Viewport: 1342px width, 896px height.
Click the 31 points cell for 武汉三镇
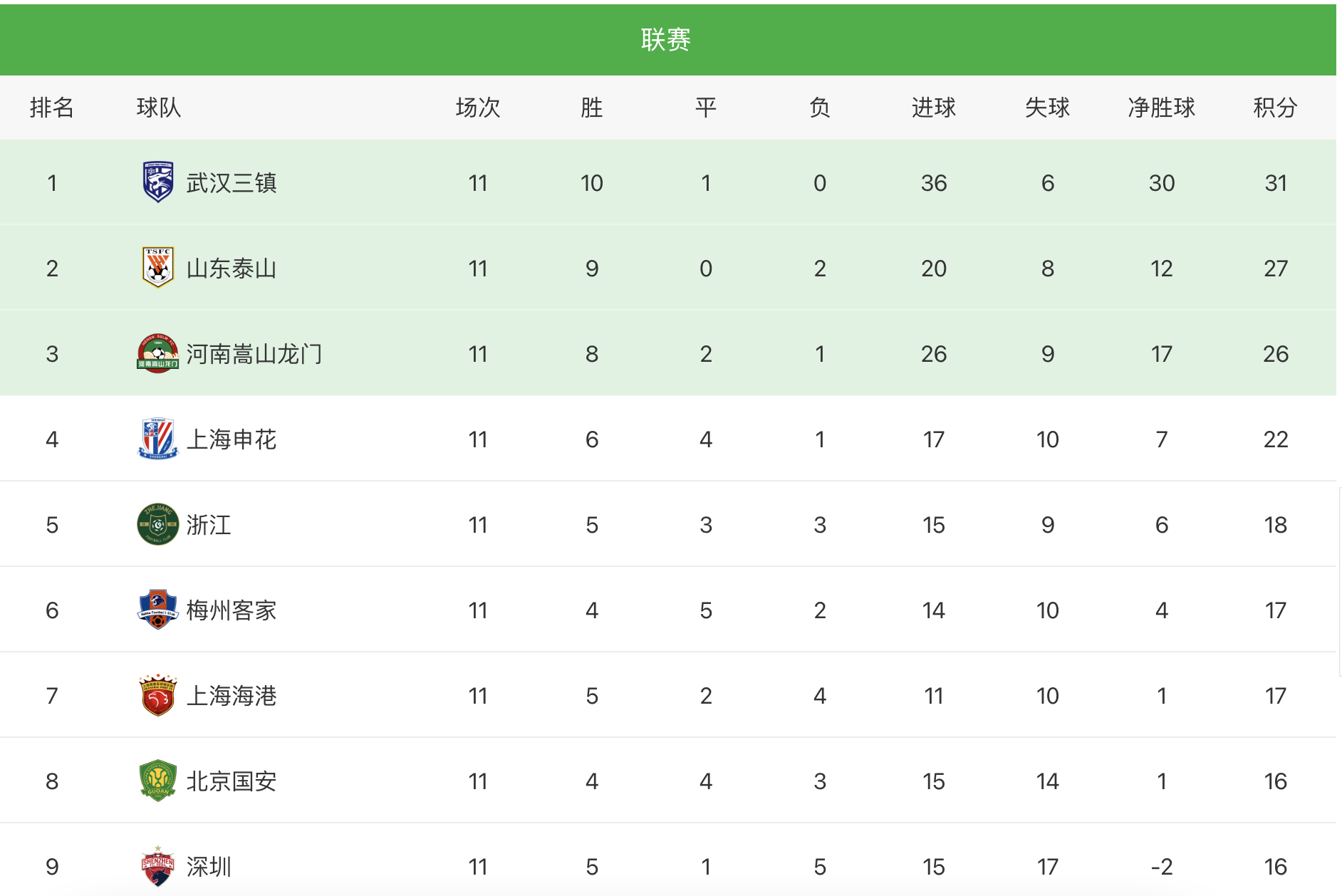coord(1275,183)
